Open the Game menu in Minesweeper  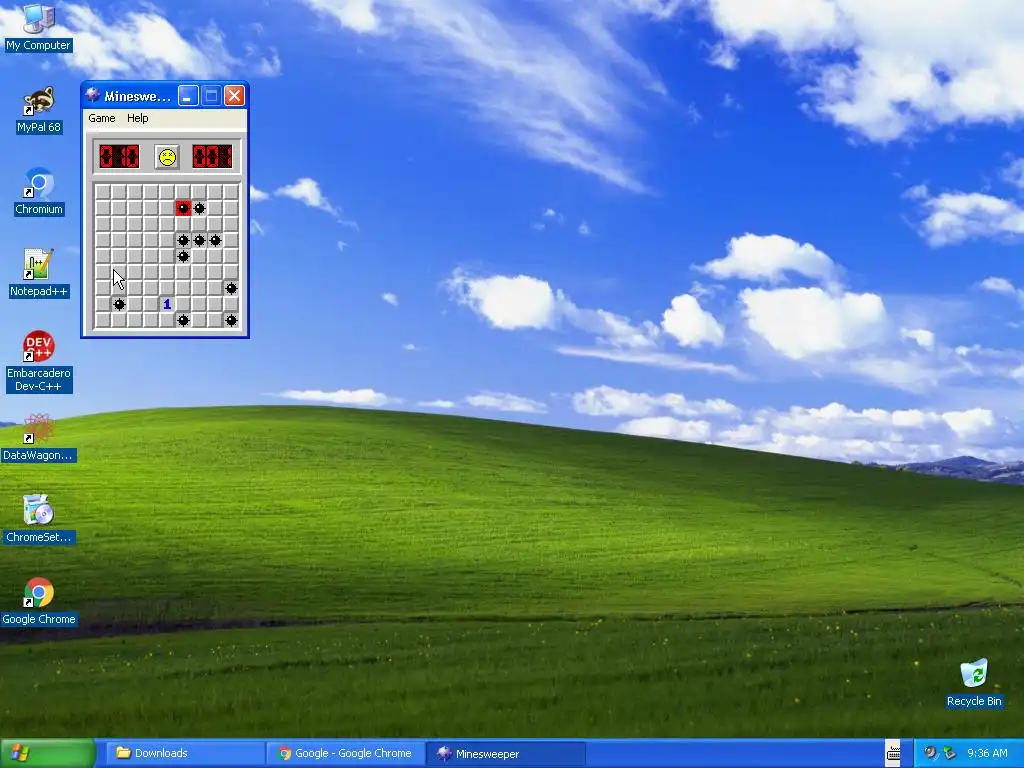[102, 118]
